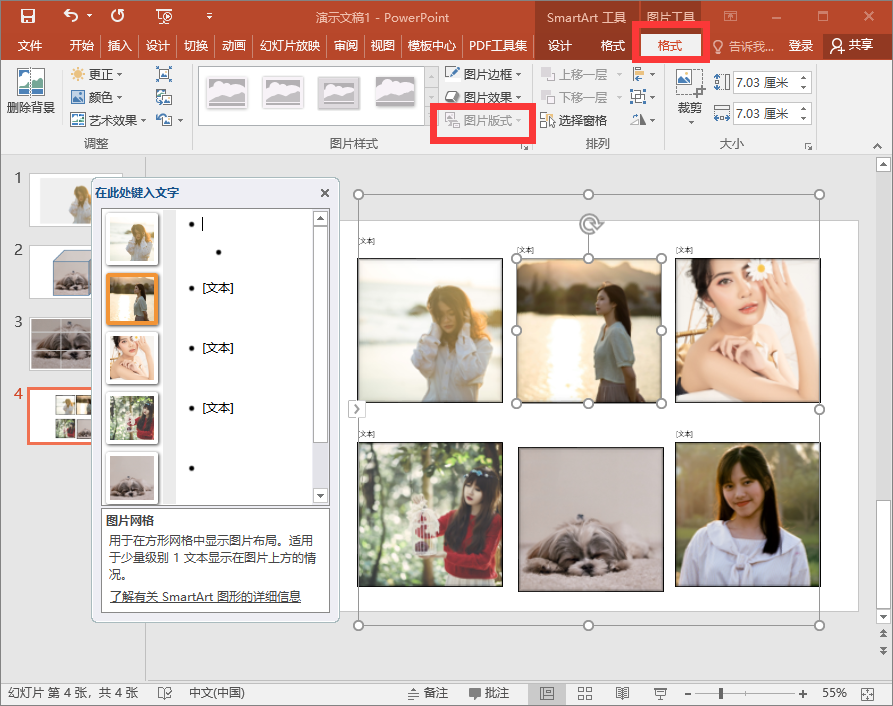Click the Reset Picture icon

pos(164,120)
